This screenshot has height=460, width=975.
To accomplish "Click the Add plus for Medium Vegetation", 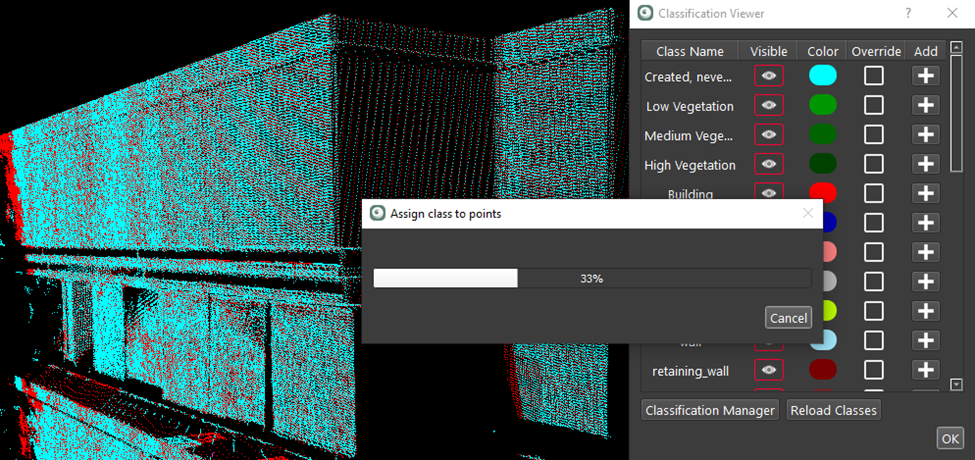I will pos(925,135).
